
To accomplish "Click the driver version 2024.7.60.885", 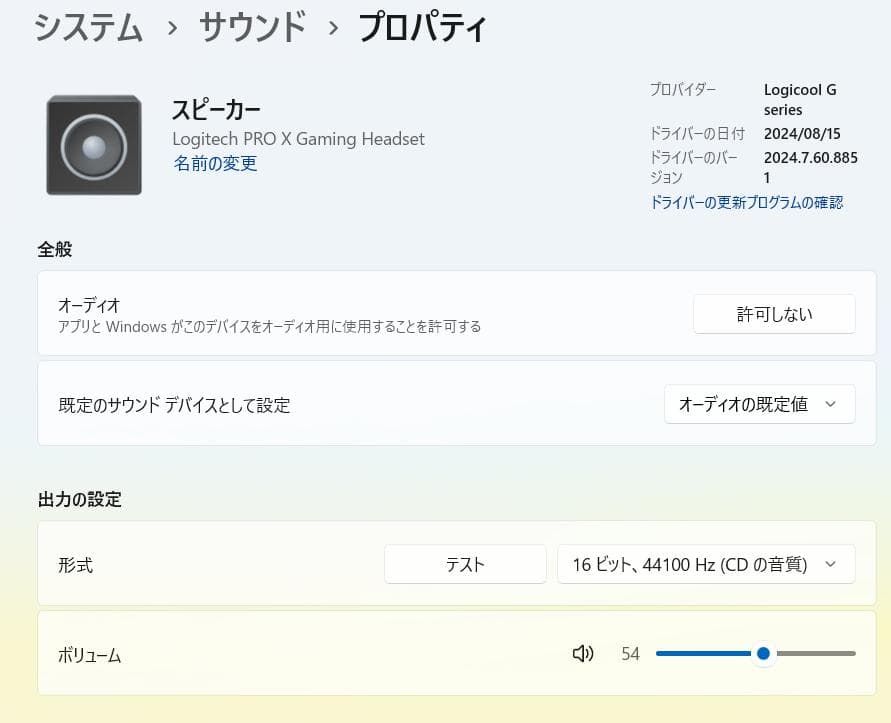I will [811, 167].
